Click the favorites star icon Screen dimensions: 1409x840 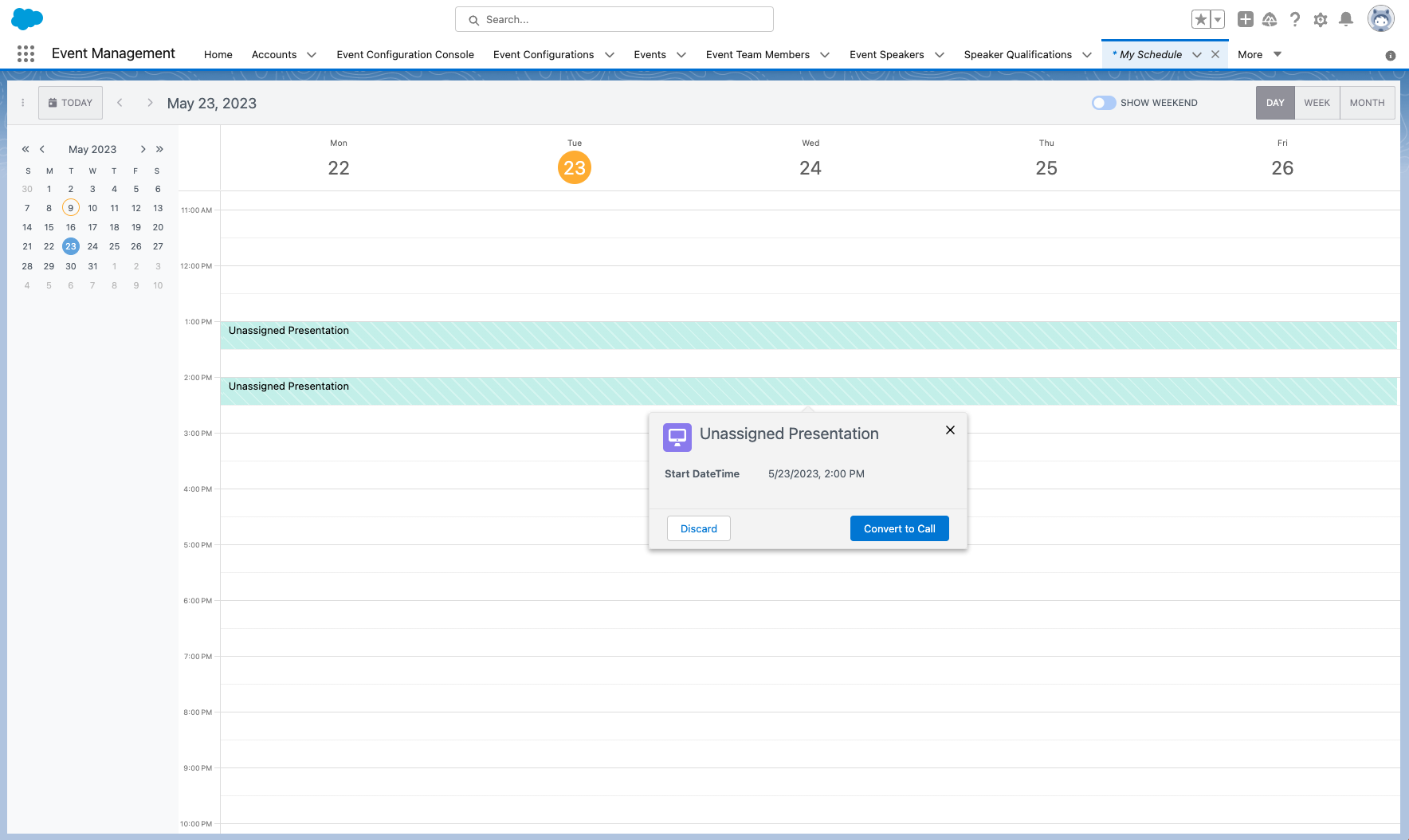point(1200,19)
